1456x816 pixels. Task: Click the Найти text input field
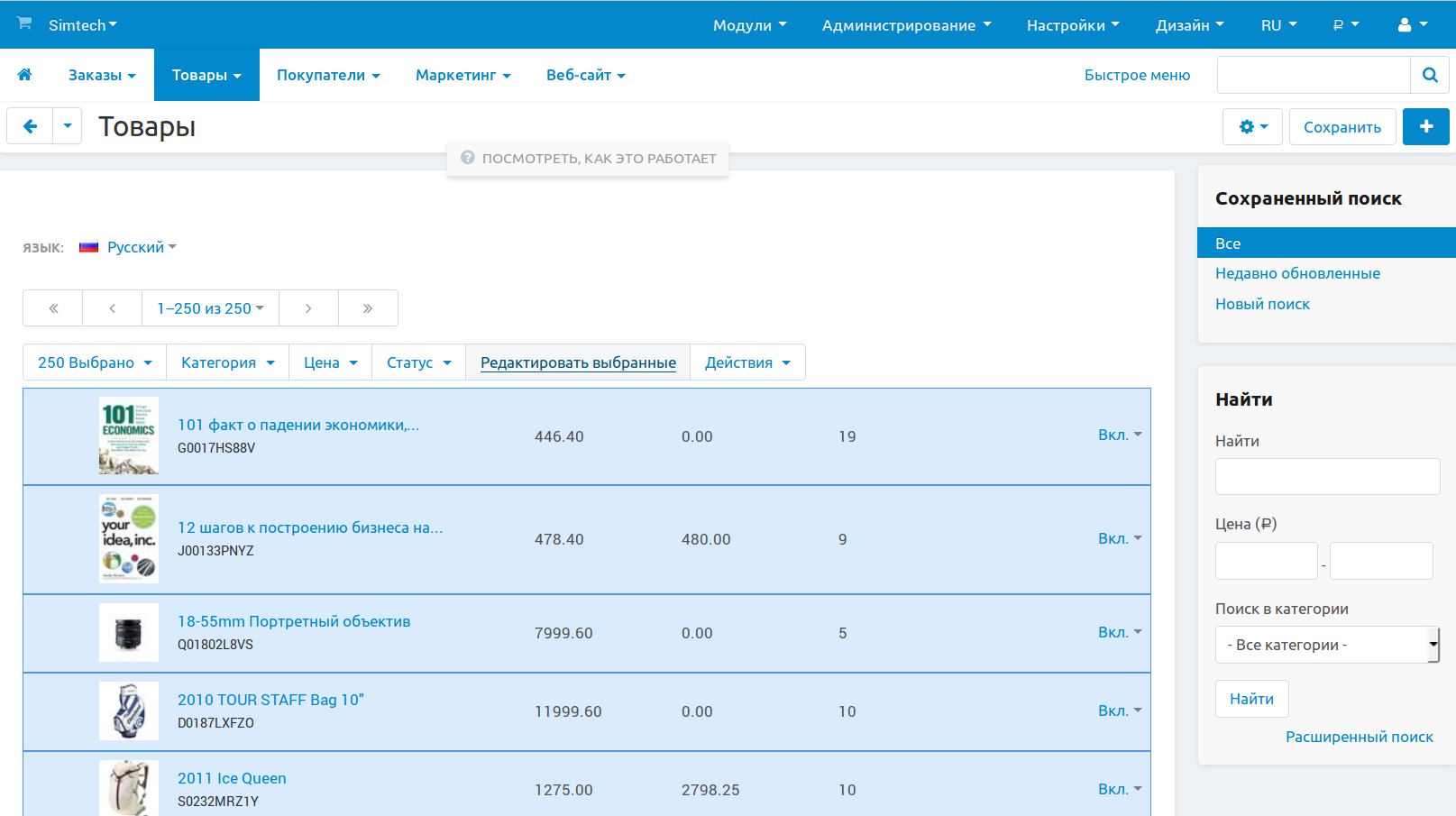coord(1326,476)
